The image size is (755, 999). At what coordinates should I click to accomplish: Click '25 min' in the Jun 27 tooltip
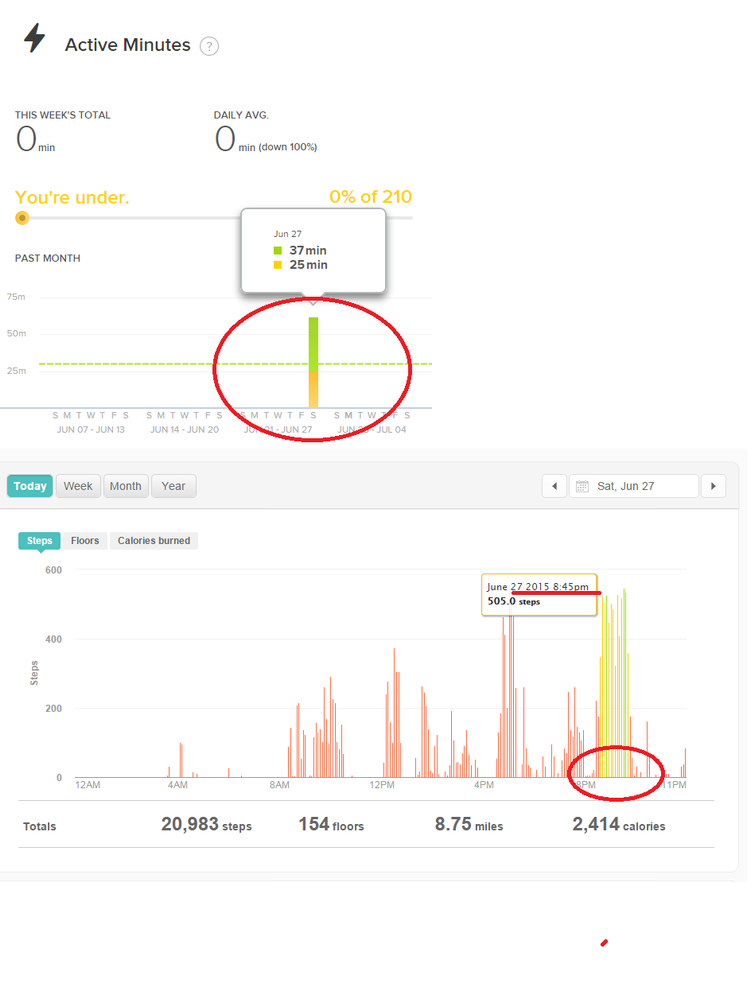pos(308,264)
